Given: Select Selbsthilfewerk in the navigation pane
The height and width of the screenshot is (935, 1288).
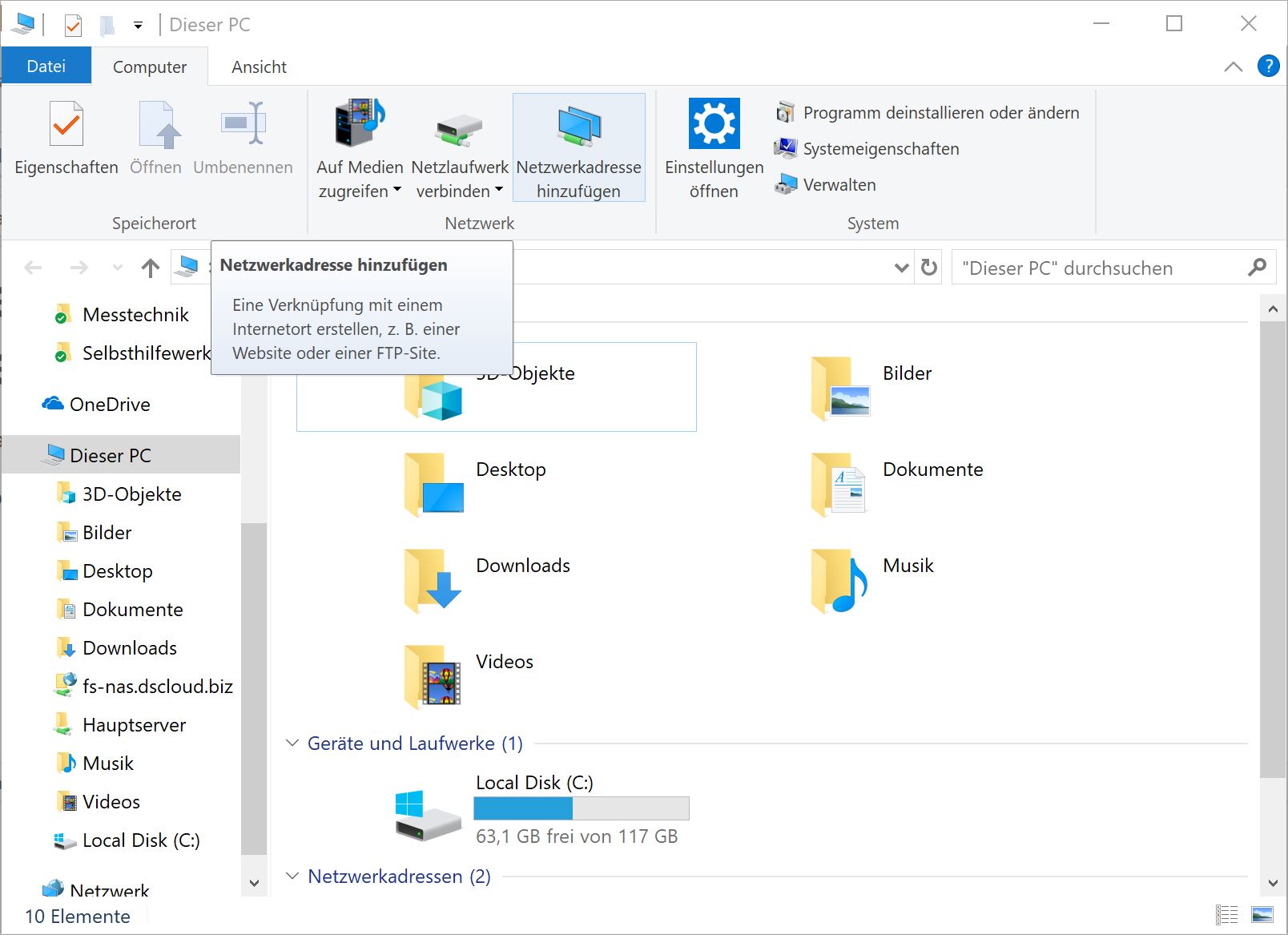Looking at the screenshot, I should (132, 353).
